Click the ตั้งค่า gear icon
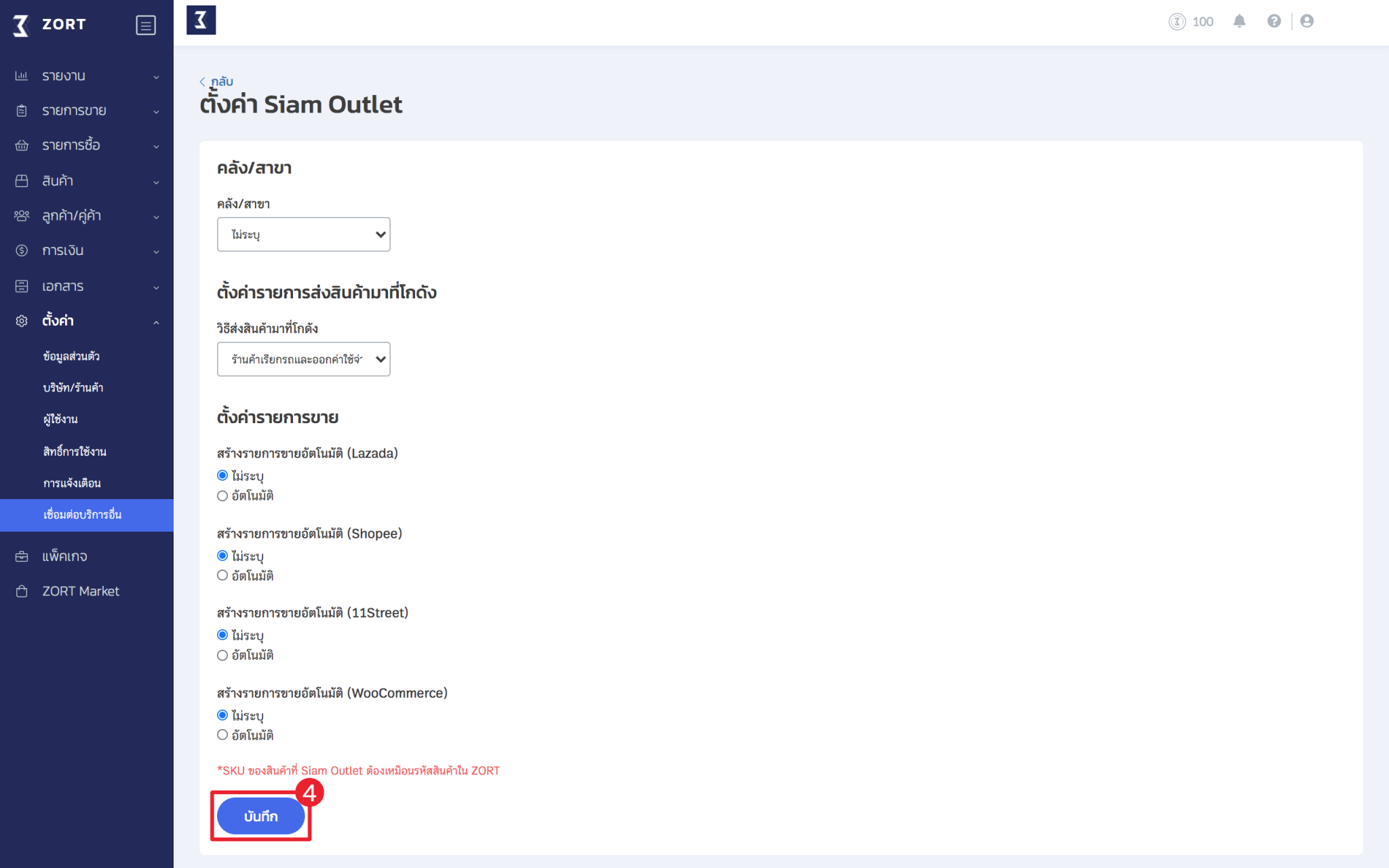The height and width of the screenshot is (868, 1389). click(22, 321)
